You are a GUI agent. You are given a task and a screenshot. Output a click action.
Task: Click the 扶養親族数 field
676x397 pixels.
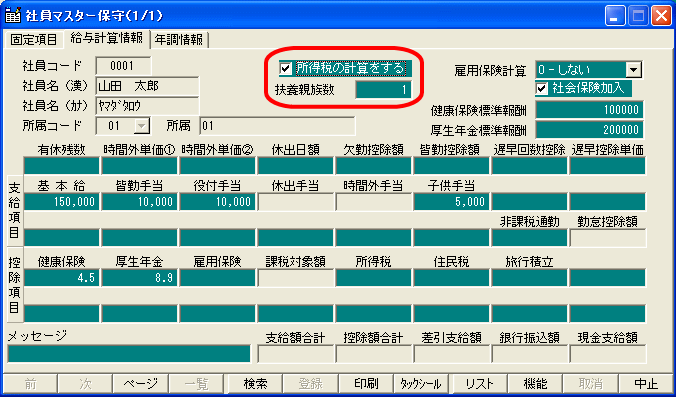[x=383, y=90]
